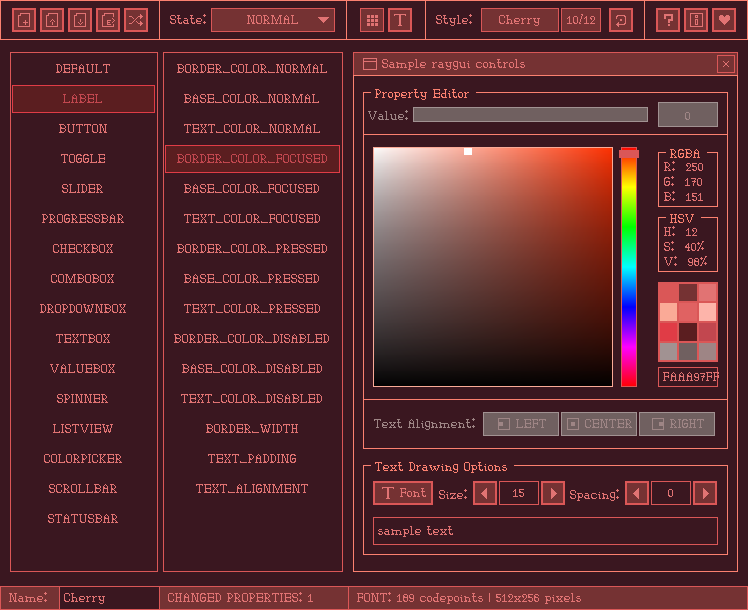Viewport: 748px width, 610px height.
Task: Toggle the font atlas T button
Action: tap(400, 20)
